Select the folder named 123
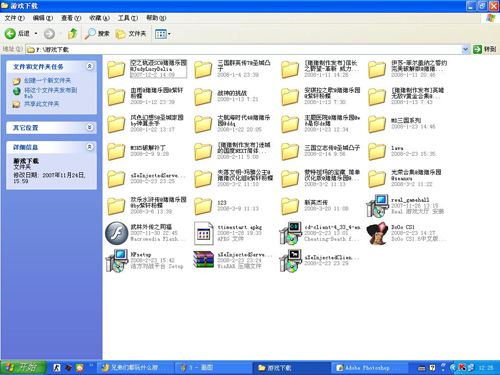 coord(203,206)
